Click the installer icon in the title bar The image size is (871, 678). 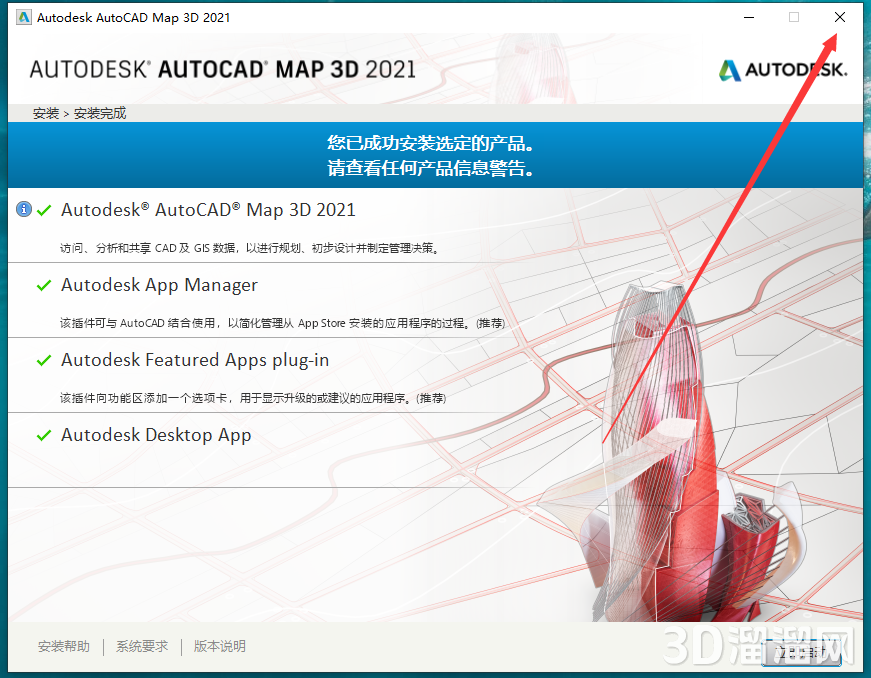pos(23,17)
